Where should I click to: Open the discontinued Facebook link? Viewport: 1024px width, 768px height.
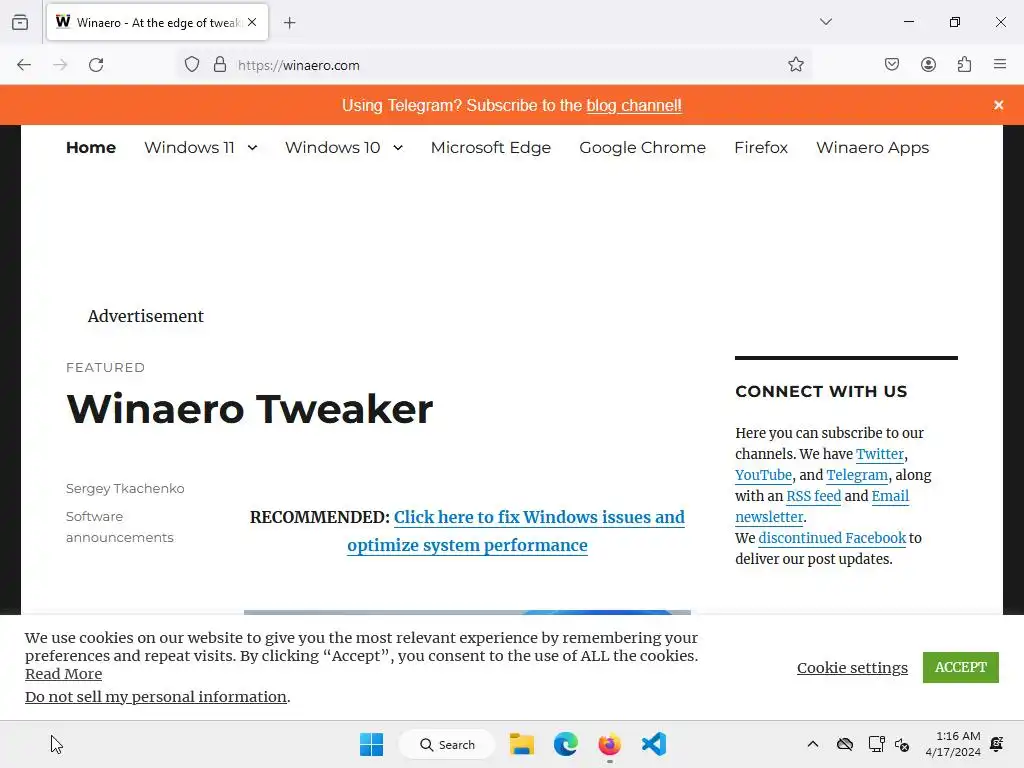(832, 538)
